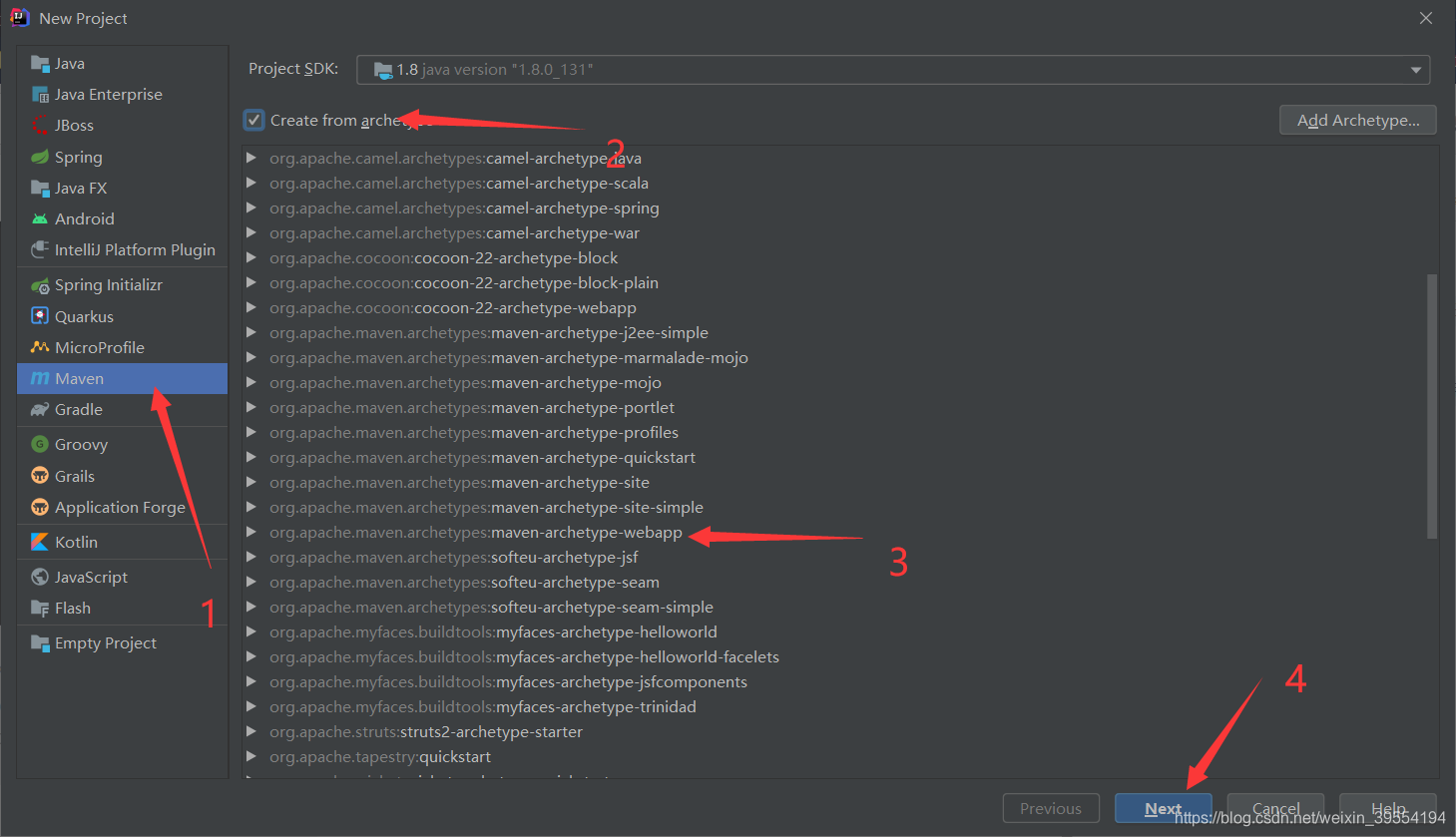Click the Spring Initializr icon
The image size is (1456, 837).
click(x=40, y=285)
